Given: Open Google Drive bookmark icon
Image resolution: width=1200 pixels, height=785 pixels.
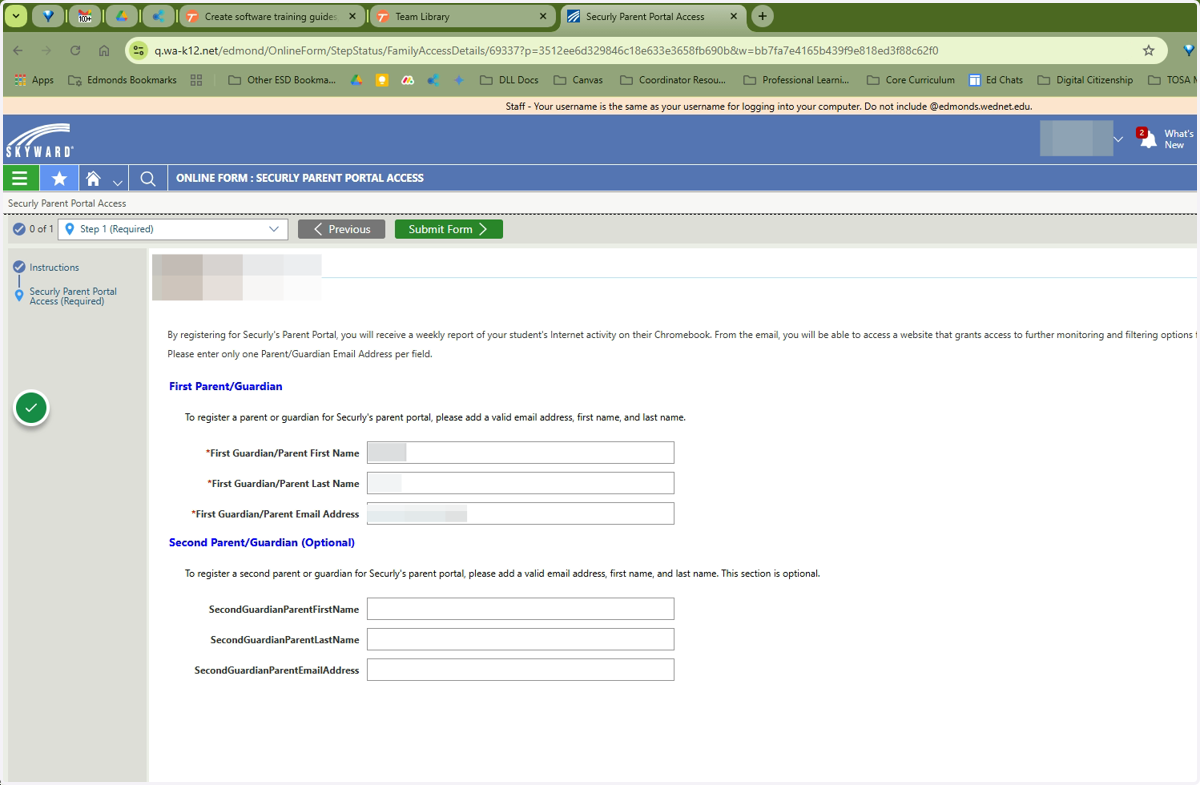Looking at the screenshot, I should (x=356, y=80).
